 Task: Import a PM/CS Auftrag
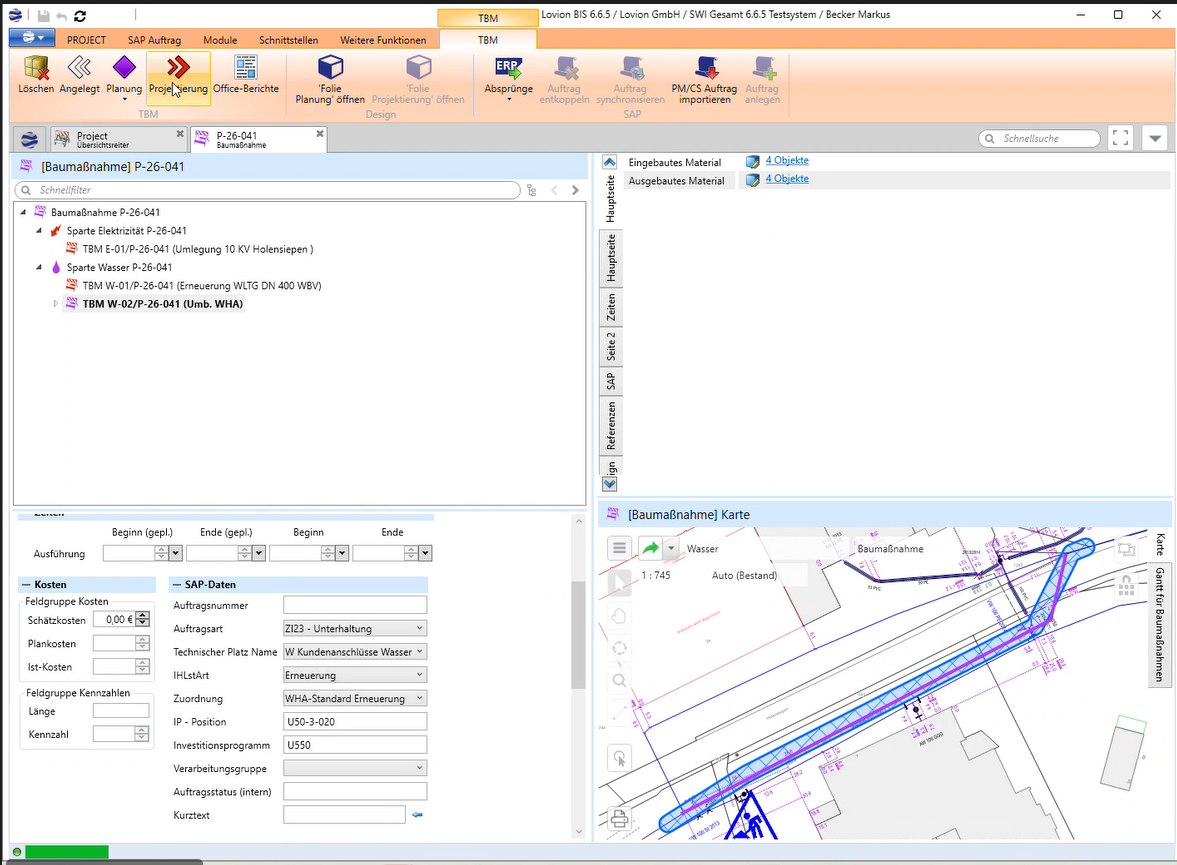704,80
